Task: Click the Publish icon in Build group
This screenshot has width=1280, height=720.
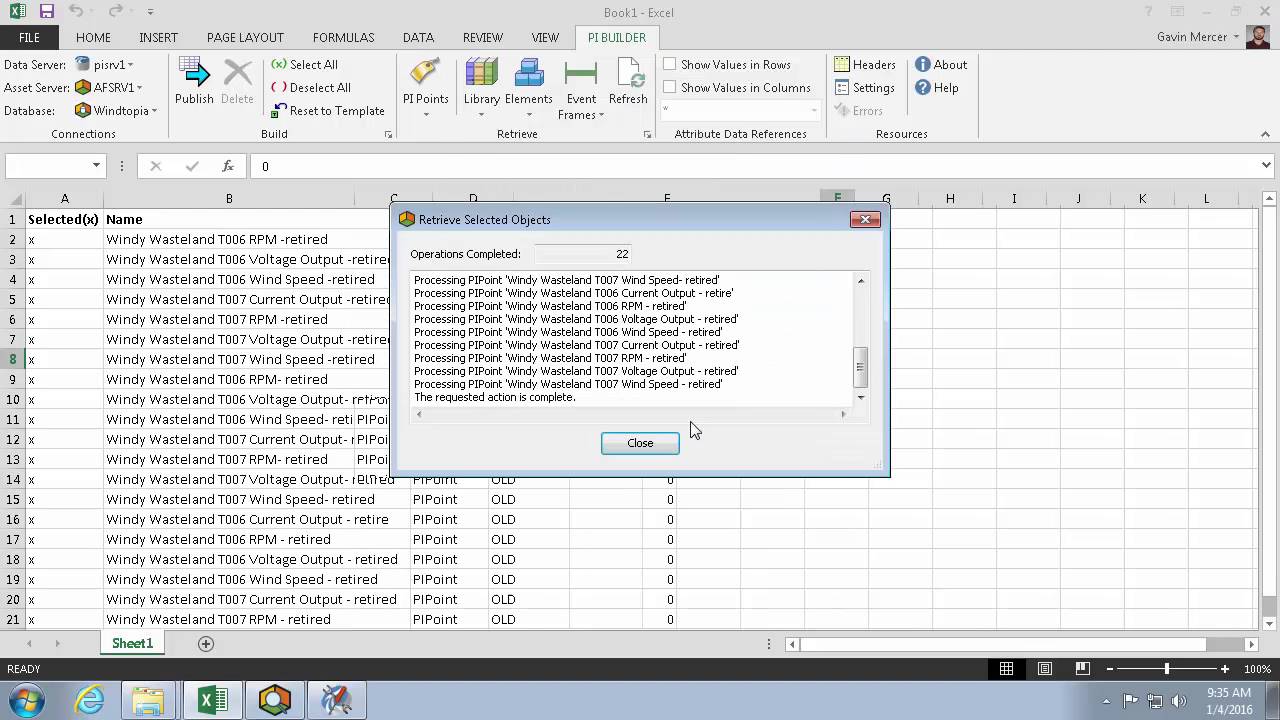Action: [194, 80]
